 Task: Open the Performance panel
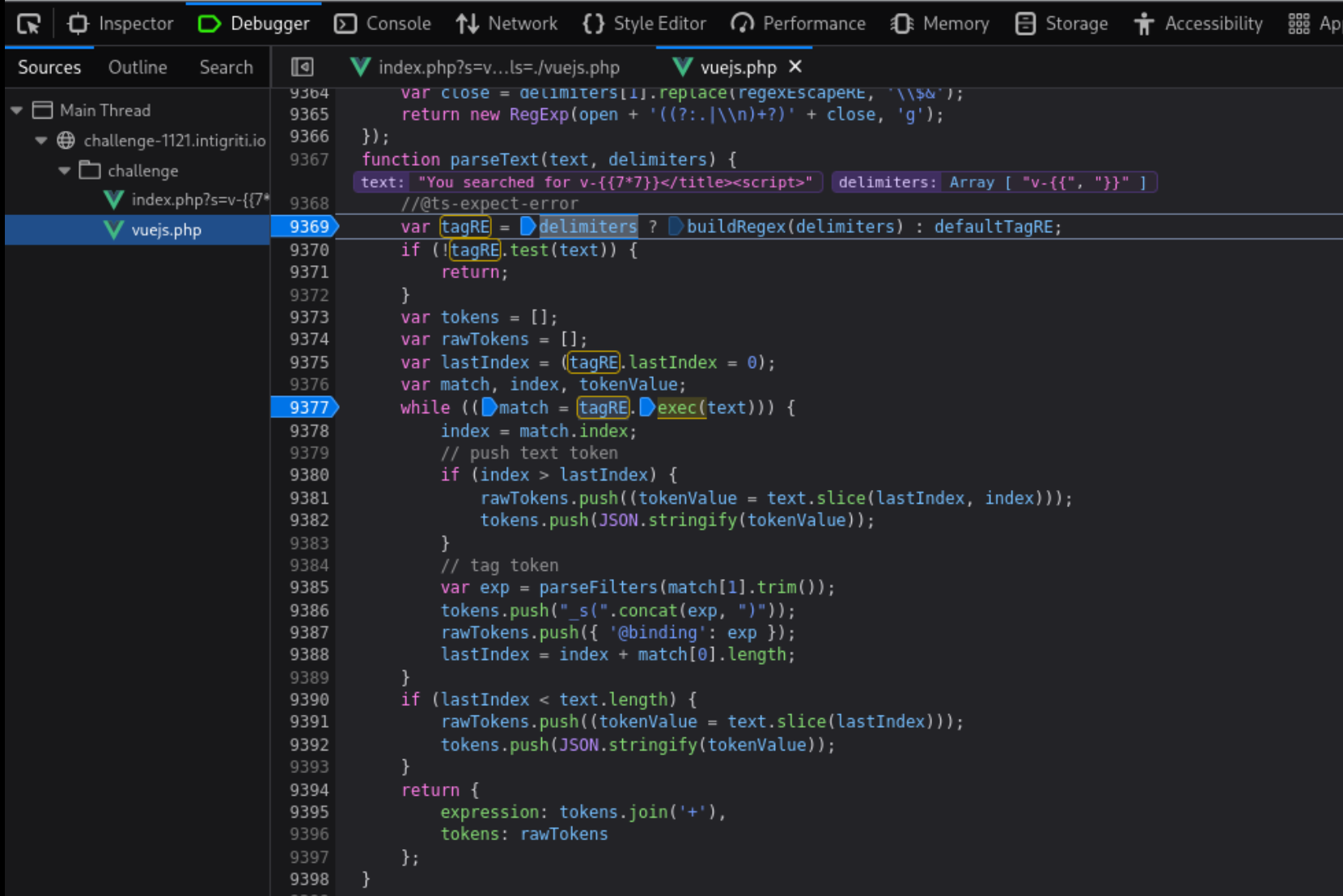(x=798, y=23)
